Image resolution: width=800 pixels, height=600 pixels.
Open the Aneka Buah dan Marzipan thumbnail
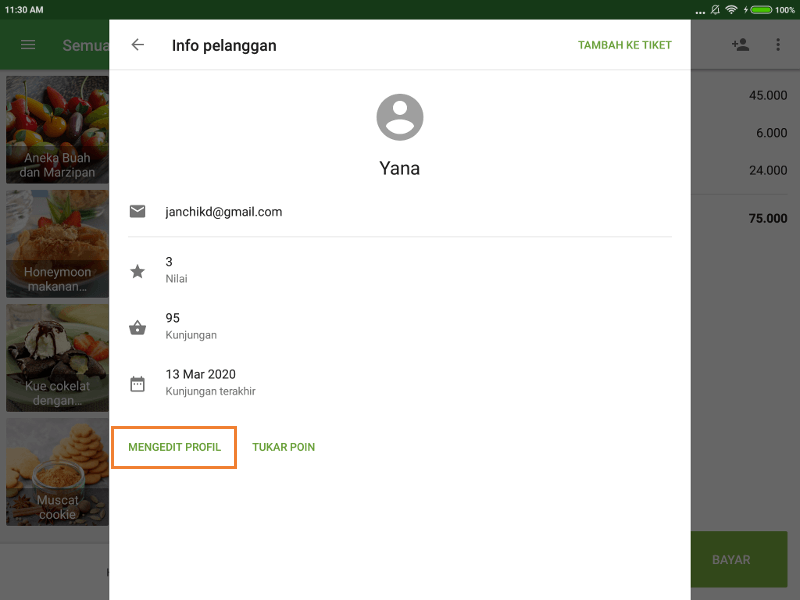(54, 130)
